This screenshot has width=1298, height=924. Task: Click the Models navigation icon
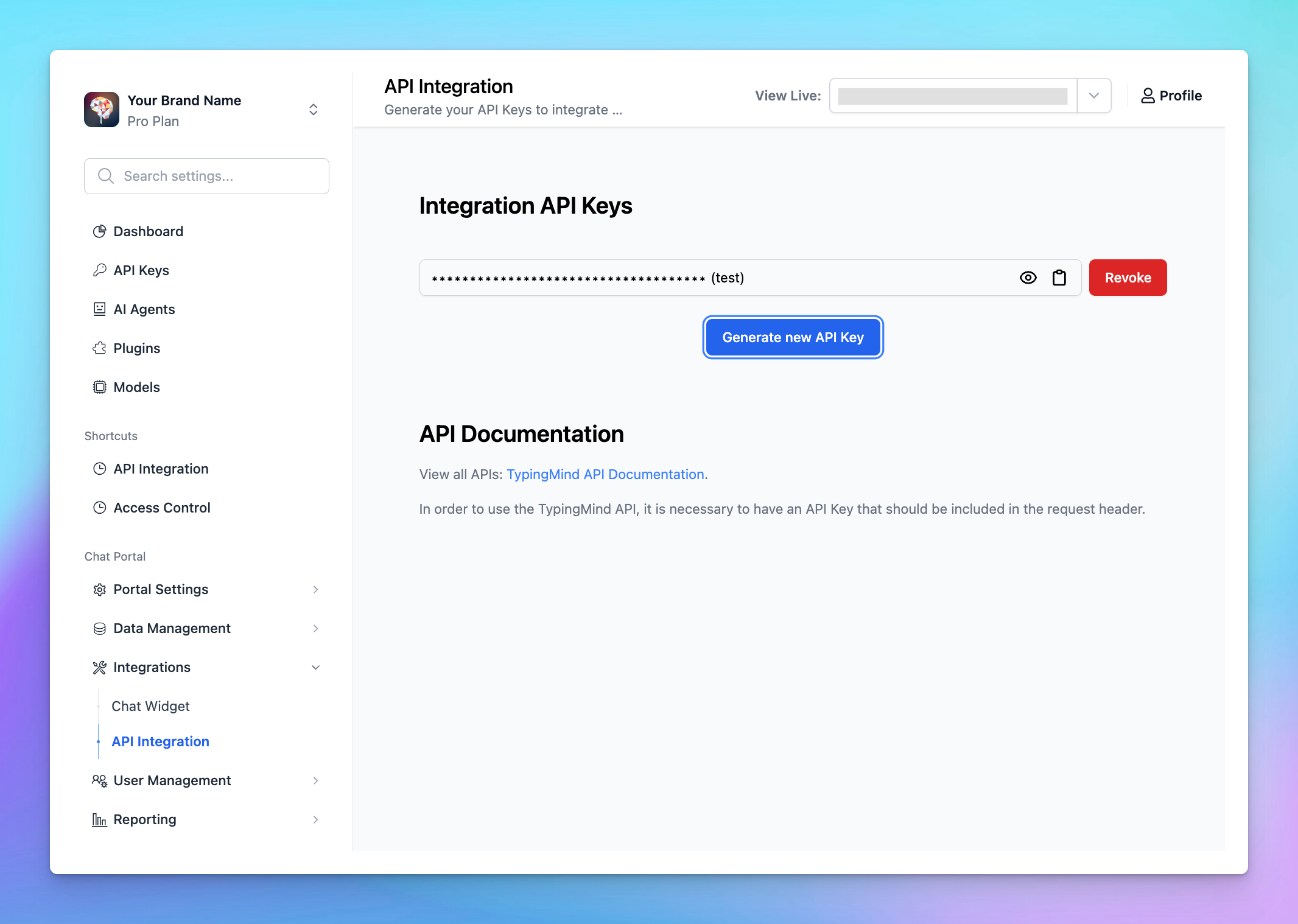tap(100, 387)
